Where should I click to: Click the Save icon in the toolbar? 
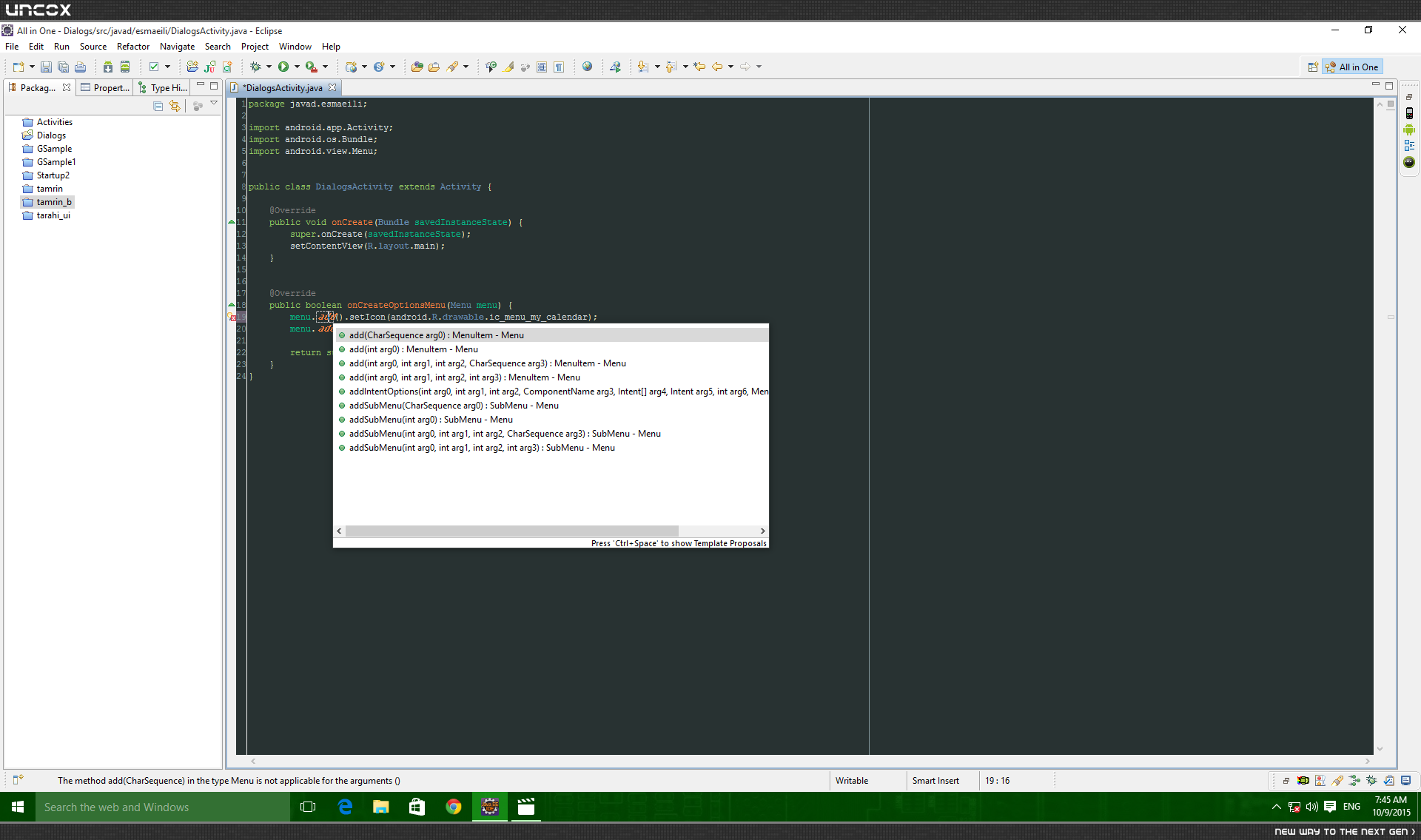point(46,67)
